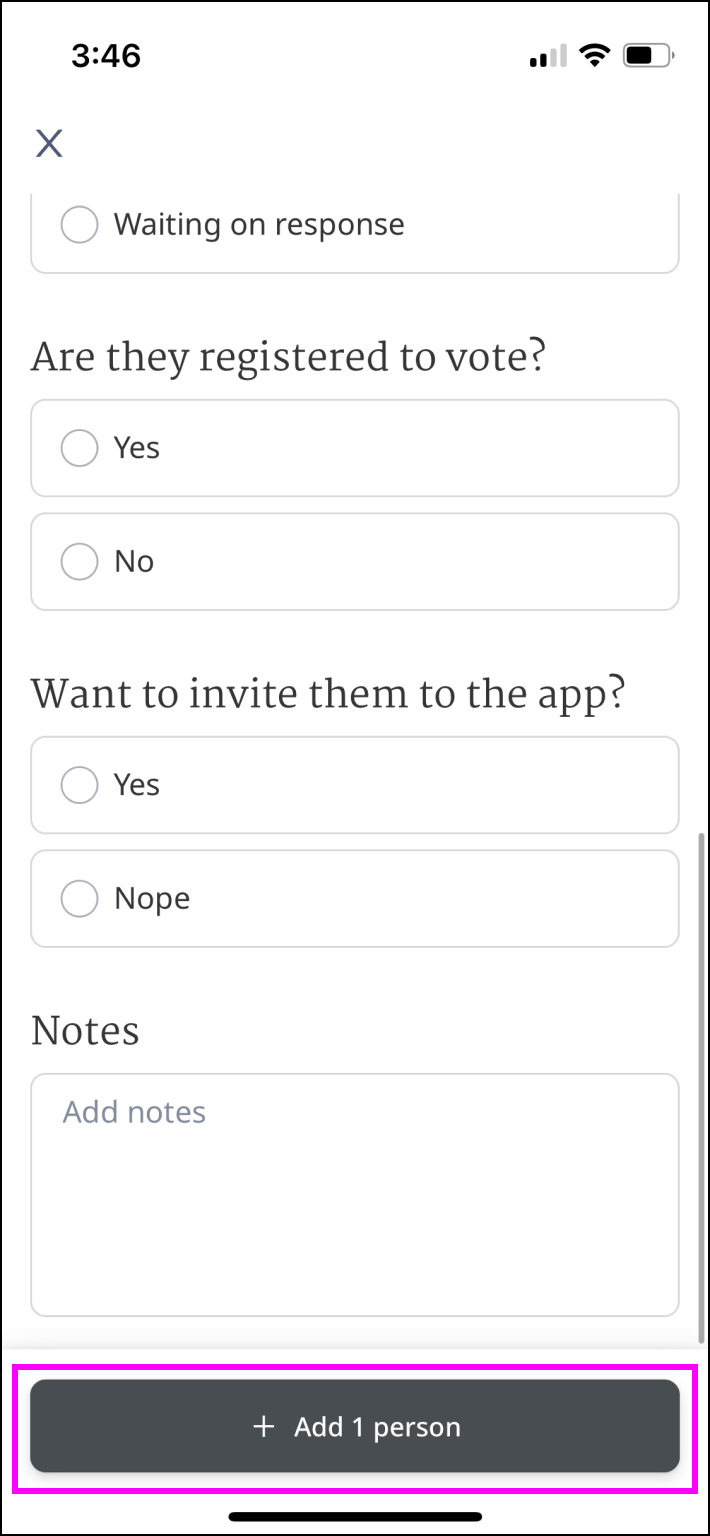Viewport: 710px width, 1536px height.
Task: Tap the Notes section heading
Action: [x=85, y=1031]
